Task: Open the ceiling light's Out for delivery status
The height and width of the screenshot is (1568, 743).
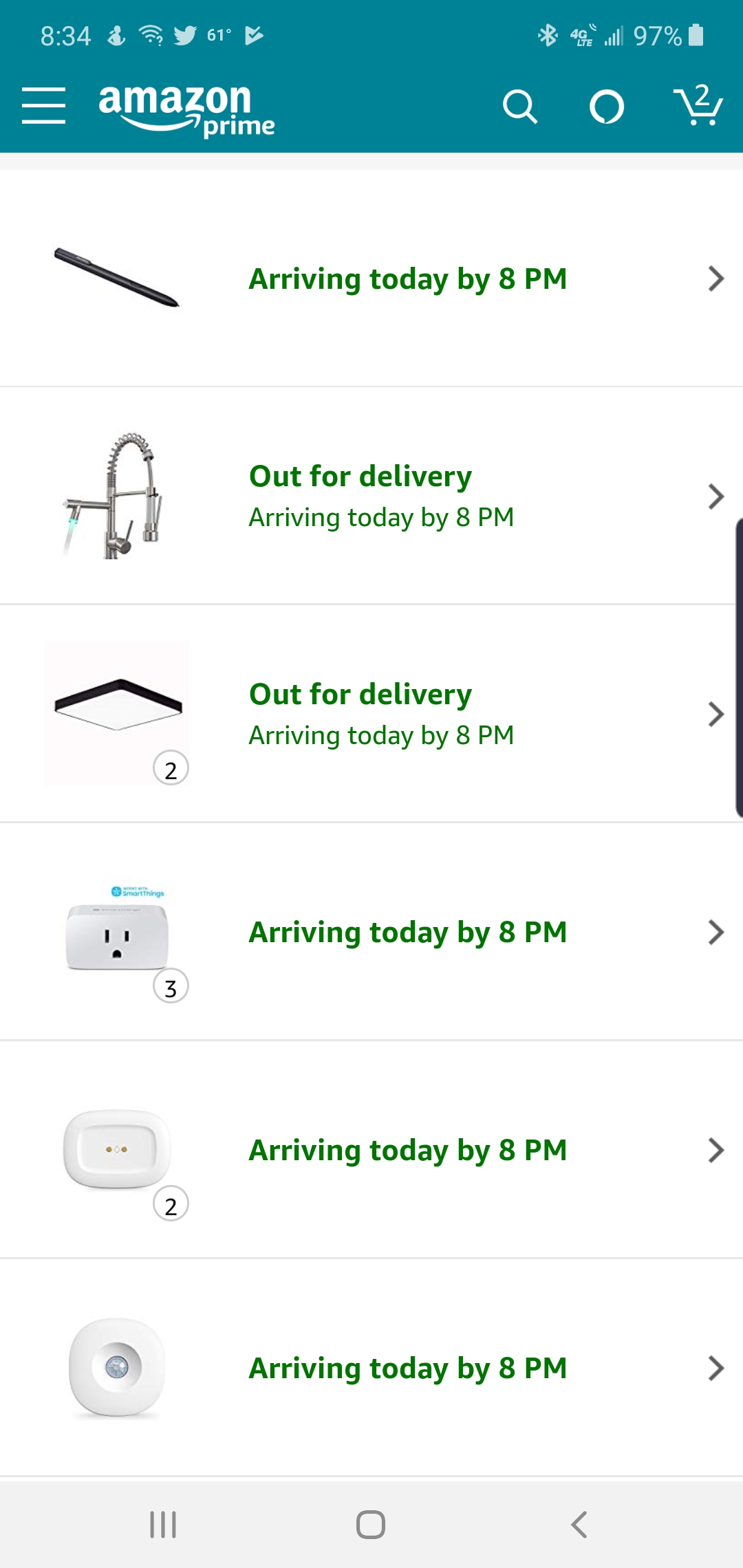Action: coord(360,695)
